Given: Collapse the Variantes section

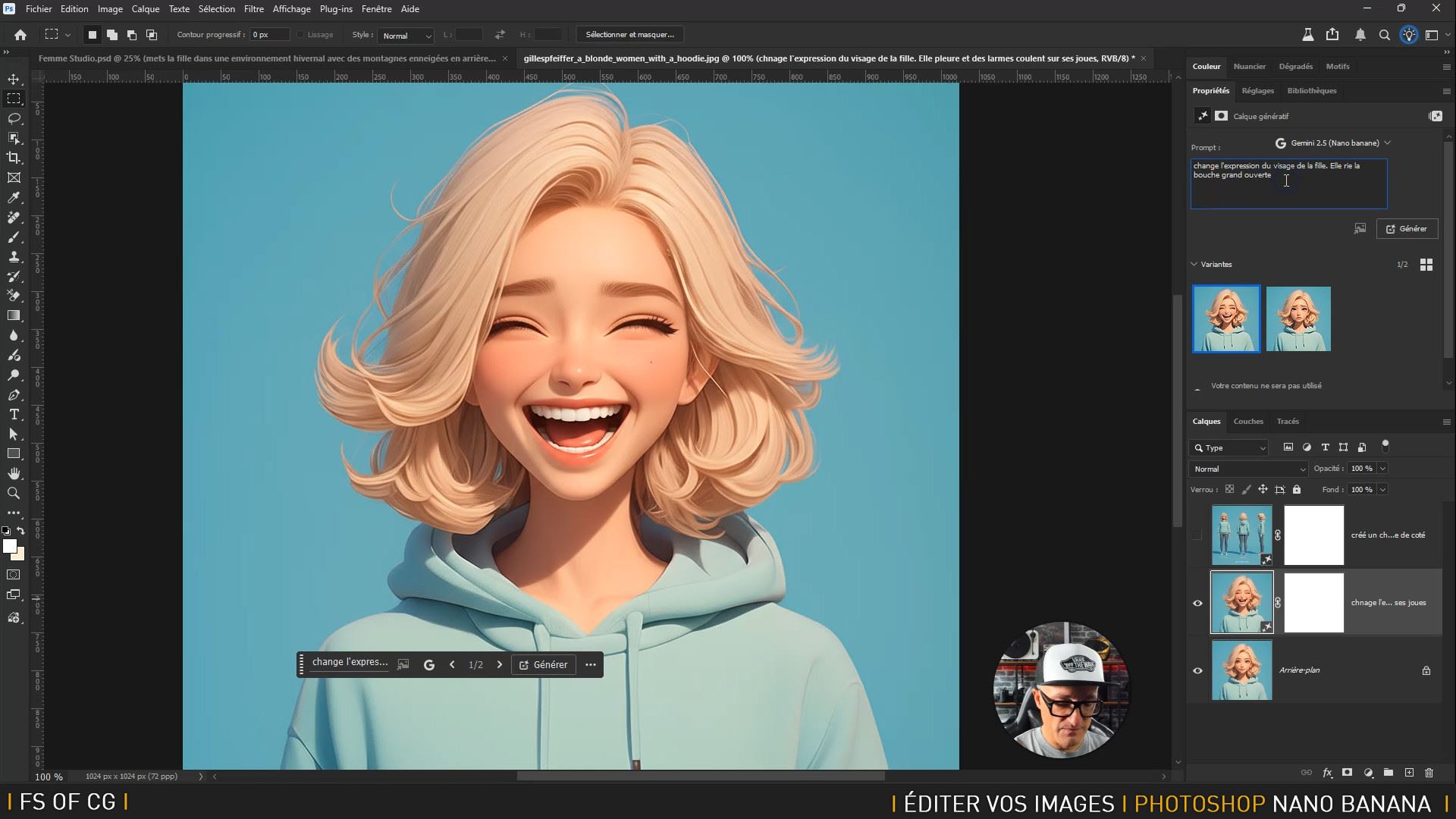Looking at the screenshot, I should click(1194, 264).
